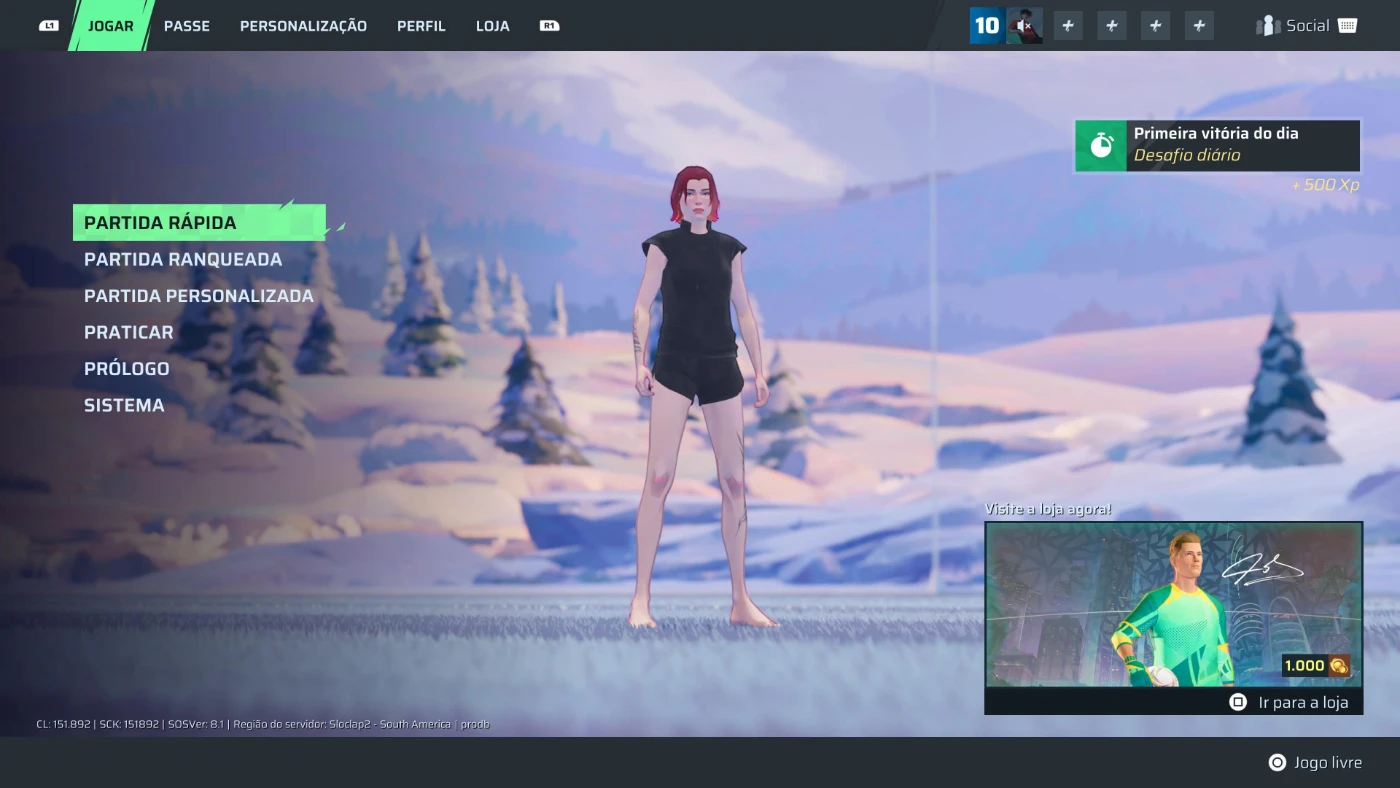
Task: Open the PERSONALIZAÇÃO tab
Action: pos(303,26)
